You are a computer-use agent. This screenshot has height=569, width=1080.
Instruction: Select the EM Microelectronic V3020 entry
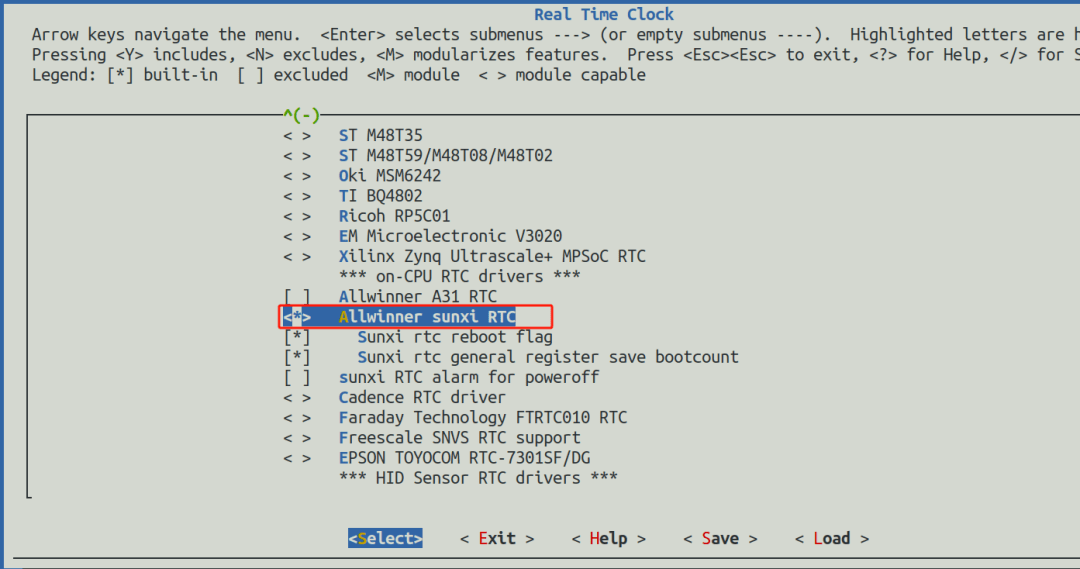click(450, 236)
